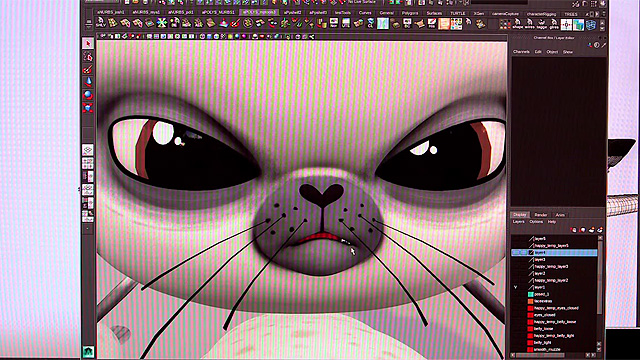The width and height of the screenshot is (640, 360).
Task: Activate the red Scale tool icon
Action: point(88,108)
